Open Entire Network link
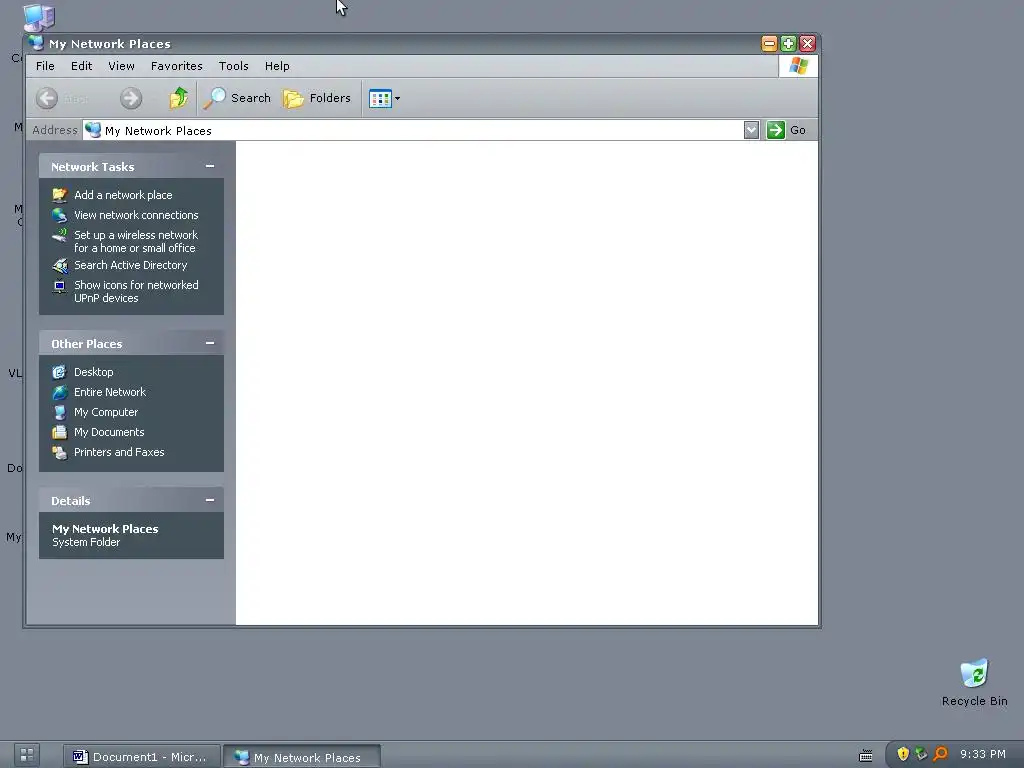The image size is (1024, 768). [x=110, y=392]
